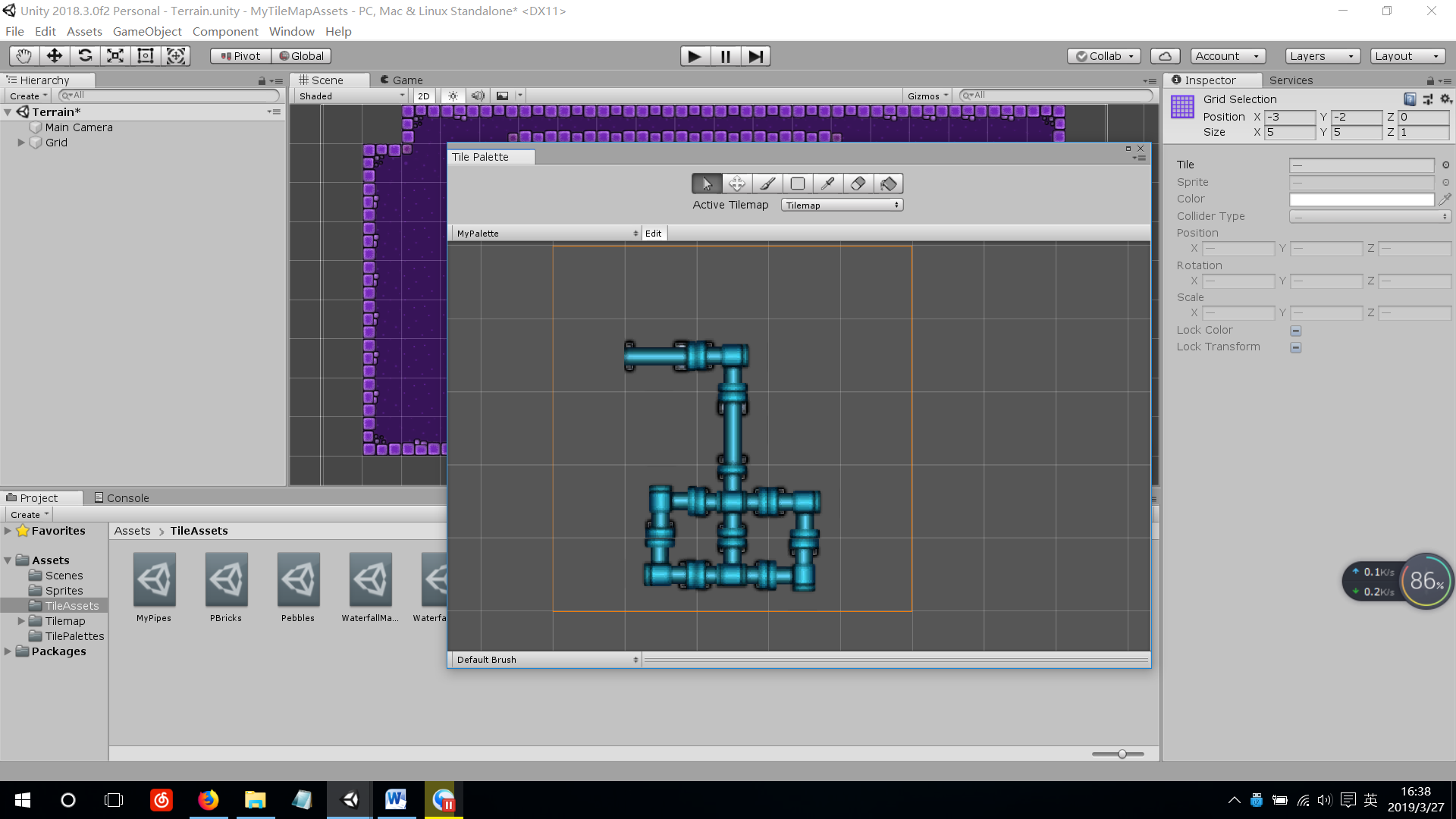Toggle scene lighting button

pos(453,96)
